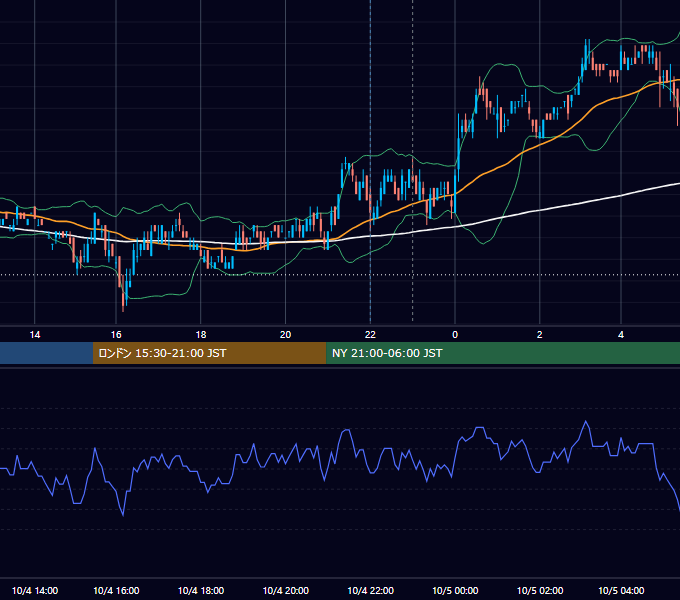This screenshot has height=600, width=680.
Task: Click the 10/5 00:00 date label
Action: coord(455,590)
